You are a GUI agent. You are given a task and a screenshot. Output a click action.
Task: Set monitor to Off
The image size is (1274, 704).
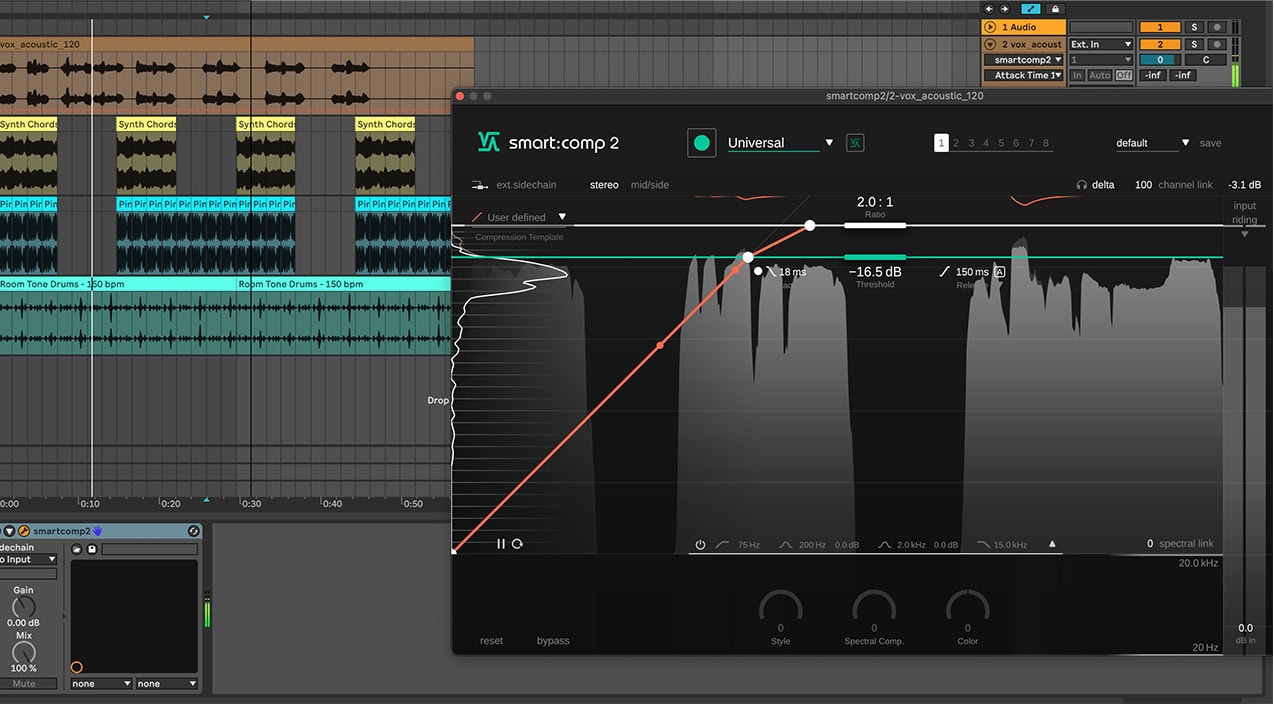[x=1124, y=75]
